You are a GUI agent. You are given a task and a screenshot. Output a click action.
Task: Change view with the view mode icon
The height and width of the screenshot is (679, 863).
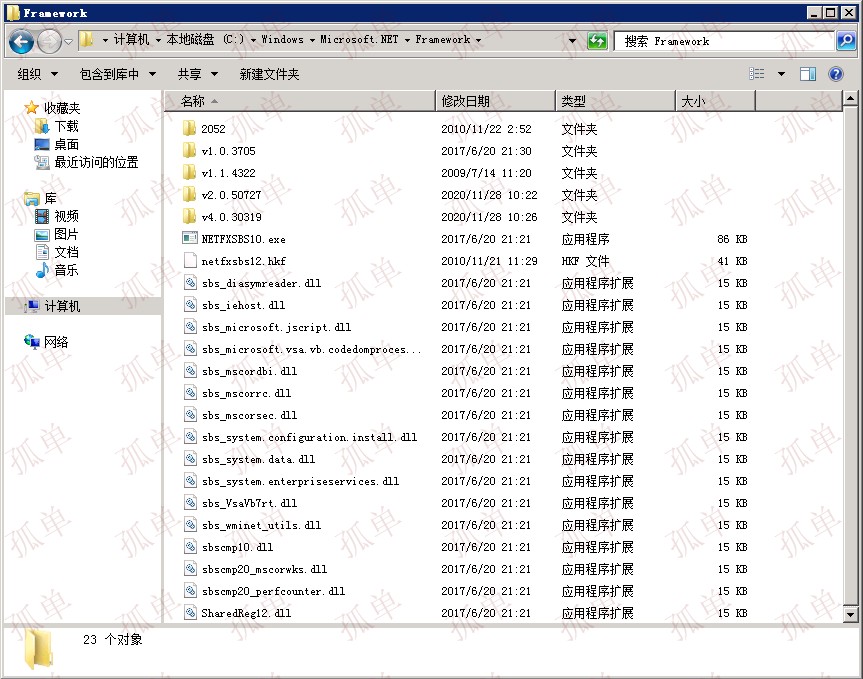pyautogui.click(x=757, y=74)
